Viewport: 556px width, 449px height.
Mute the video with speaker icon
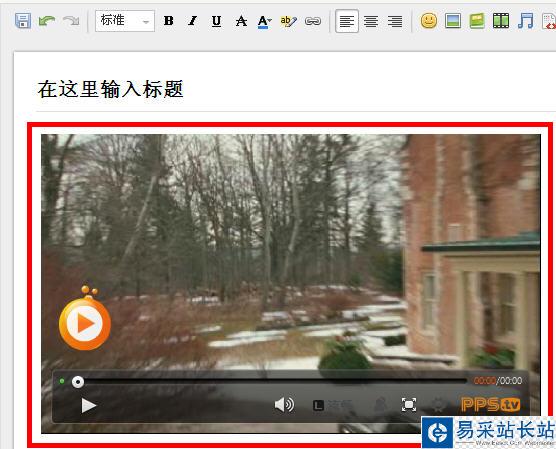pos(284,405)
